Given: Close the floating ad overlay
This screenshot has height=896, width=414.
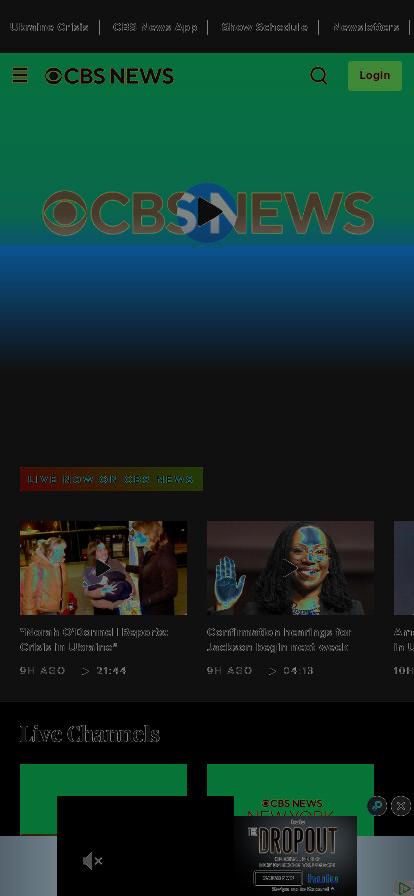Looking at the screenshot, I should point(401,806).
